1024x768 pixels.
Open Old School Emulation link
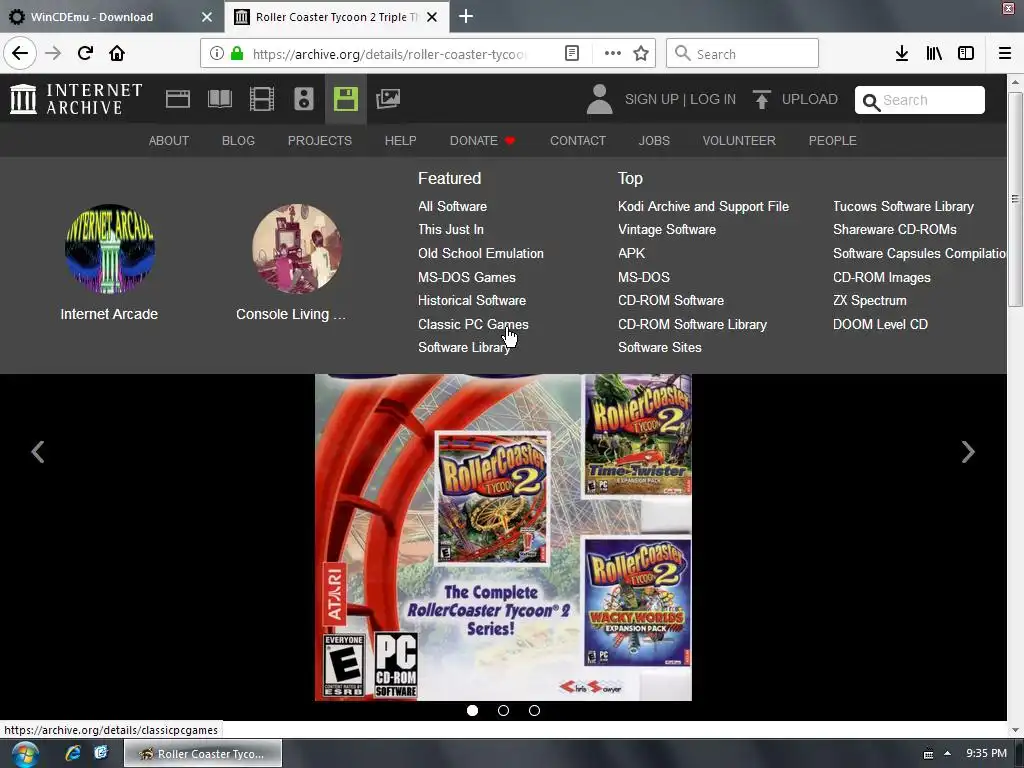tap(481, 253)
